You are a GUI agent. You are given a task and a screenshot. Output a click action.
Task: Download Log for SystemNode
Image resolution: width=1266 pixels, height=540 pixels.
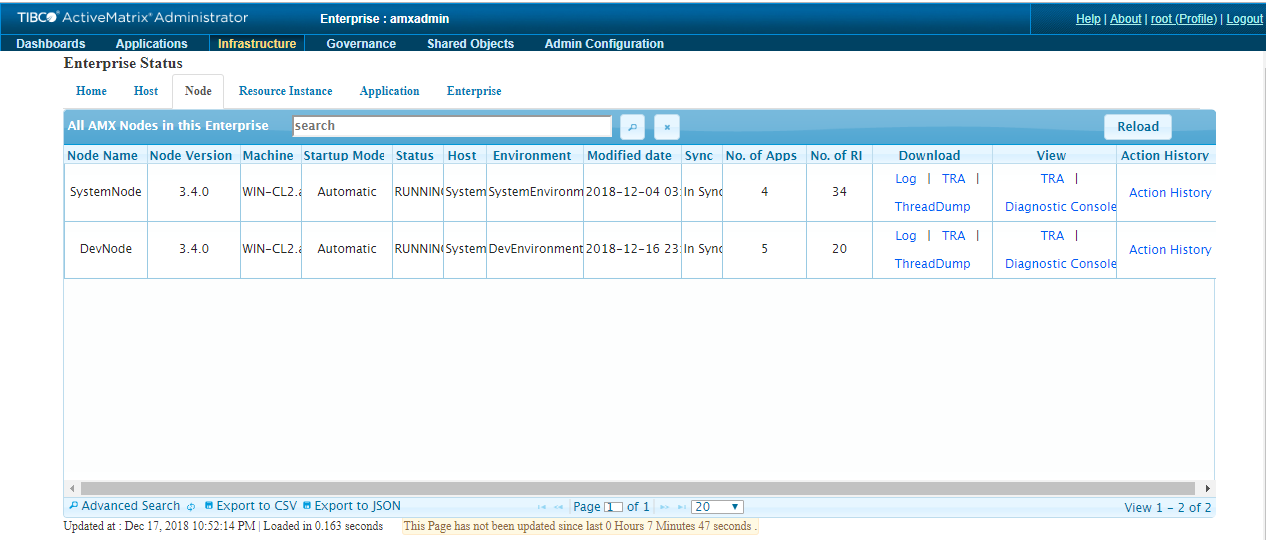click(x=906, y=178)
